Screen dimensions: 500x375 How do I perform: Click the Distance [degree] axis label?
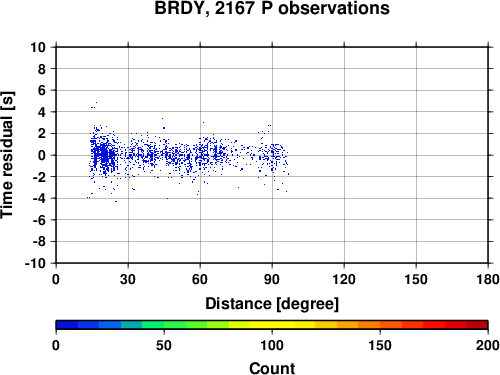[x=272, y=304]
